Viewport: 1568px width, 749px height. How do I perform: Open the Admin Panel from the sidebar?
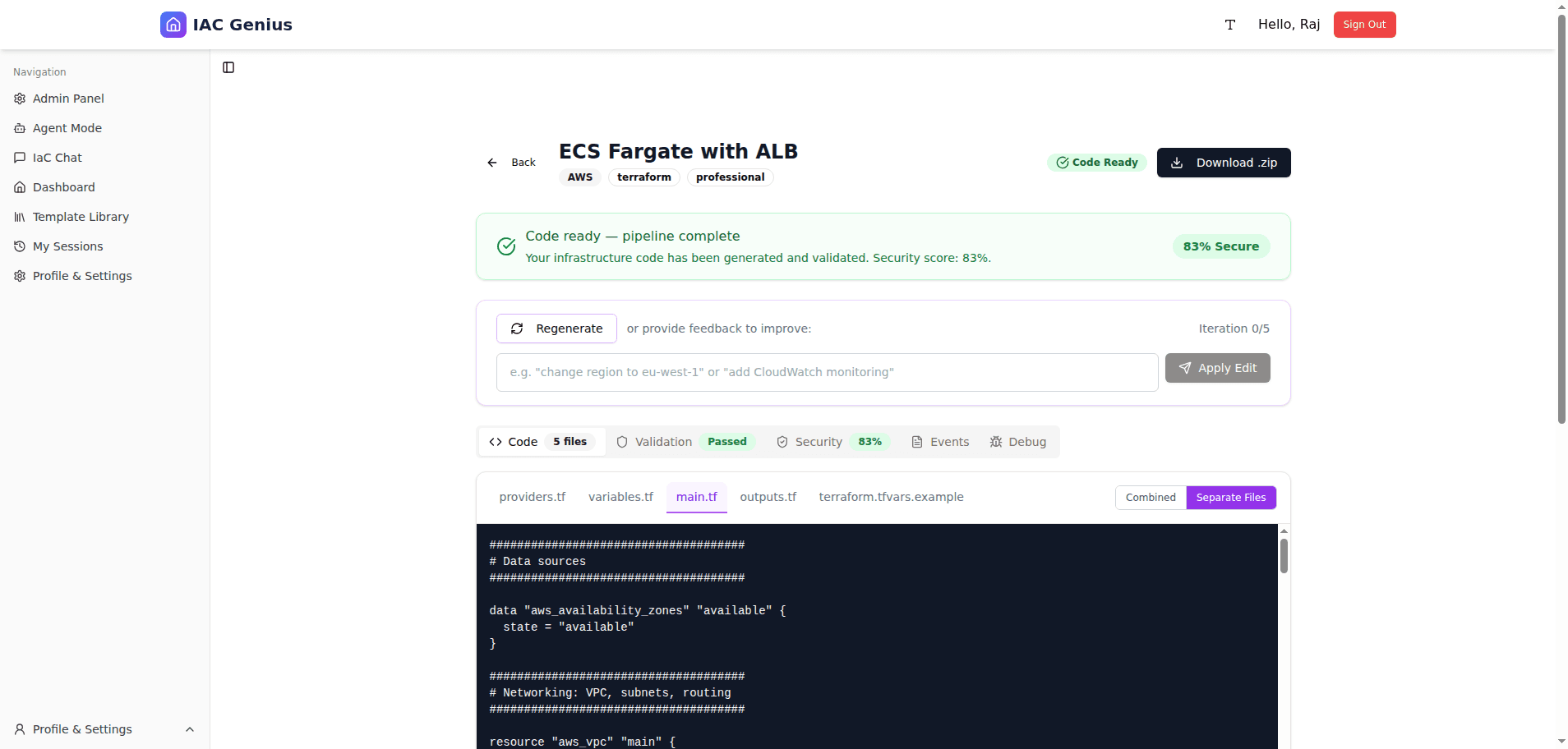point(68,98)
